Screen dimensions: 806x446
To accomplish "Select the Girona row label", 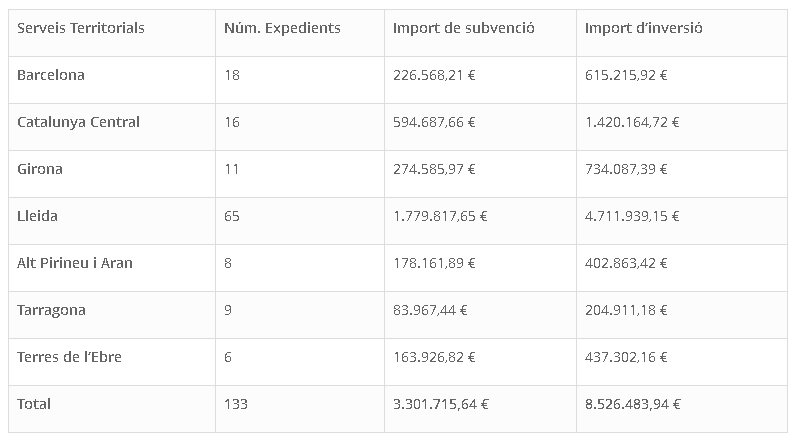I will click(40, 169).
